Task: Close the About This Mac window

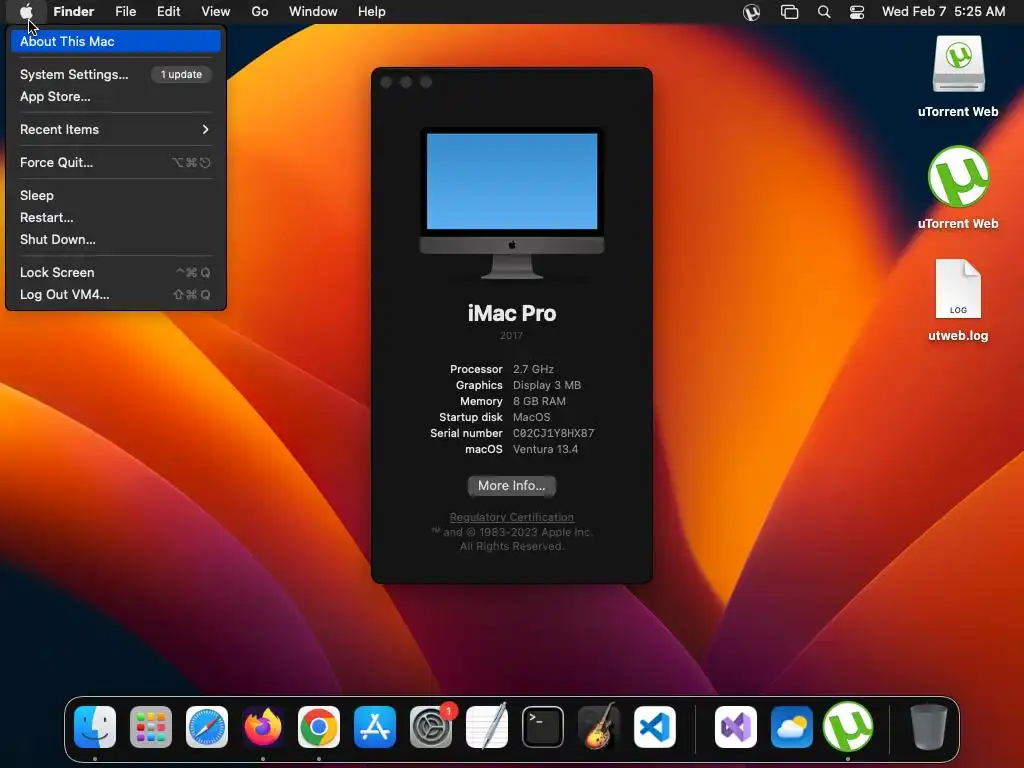Action: point(386,82)
